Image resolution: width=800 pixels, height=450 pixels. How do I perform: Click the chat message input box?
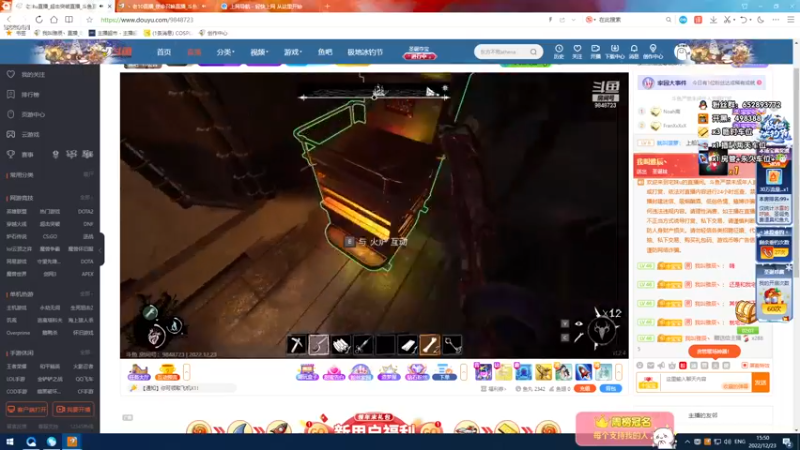tap(706, 381)
